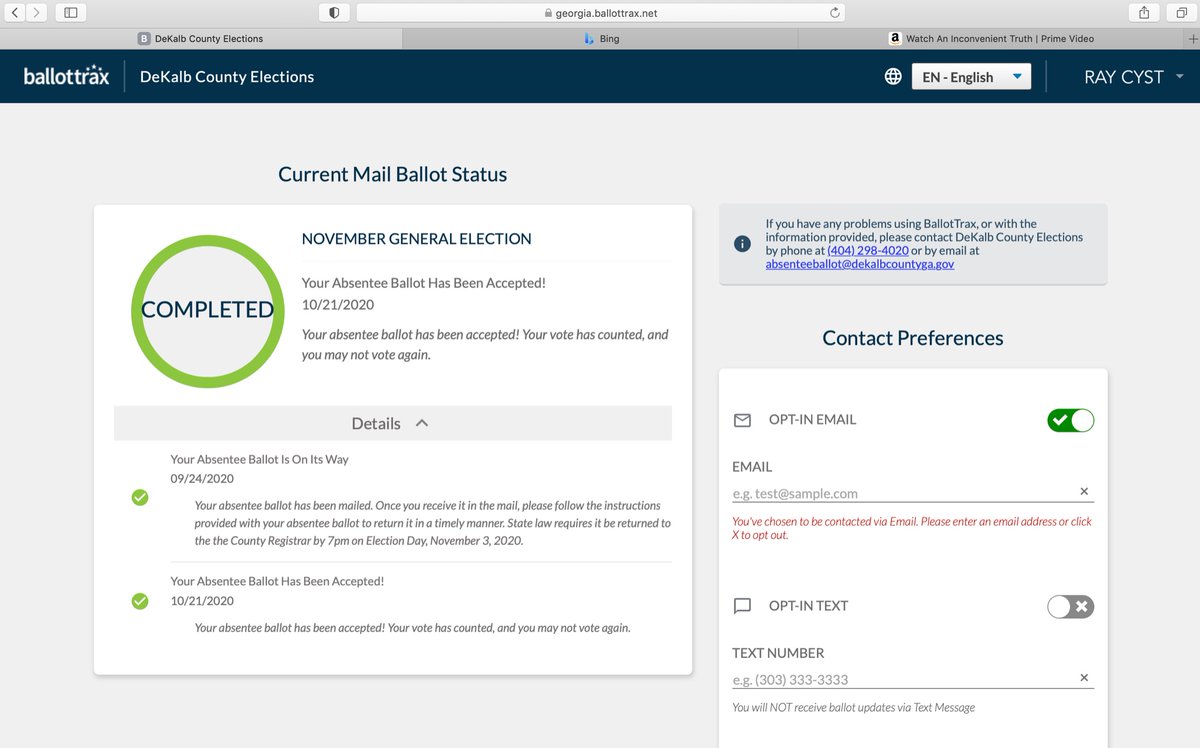Click the COMPLETED status circle
The image size is (1200, 748).
[x=207, y=310]
